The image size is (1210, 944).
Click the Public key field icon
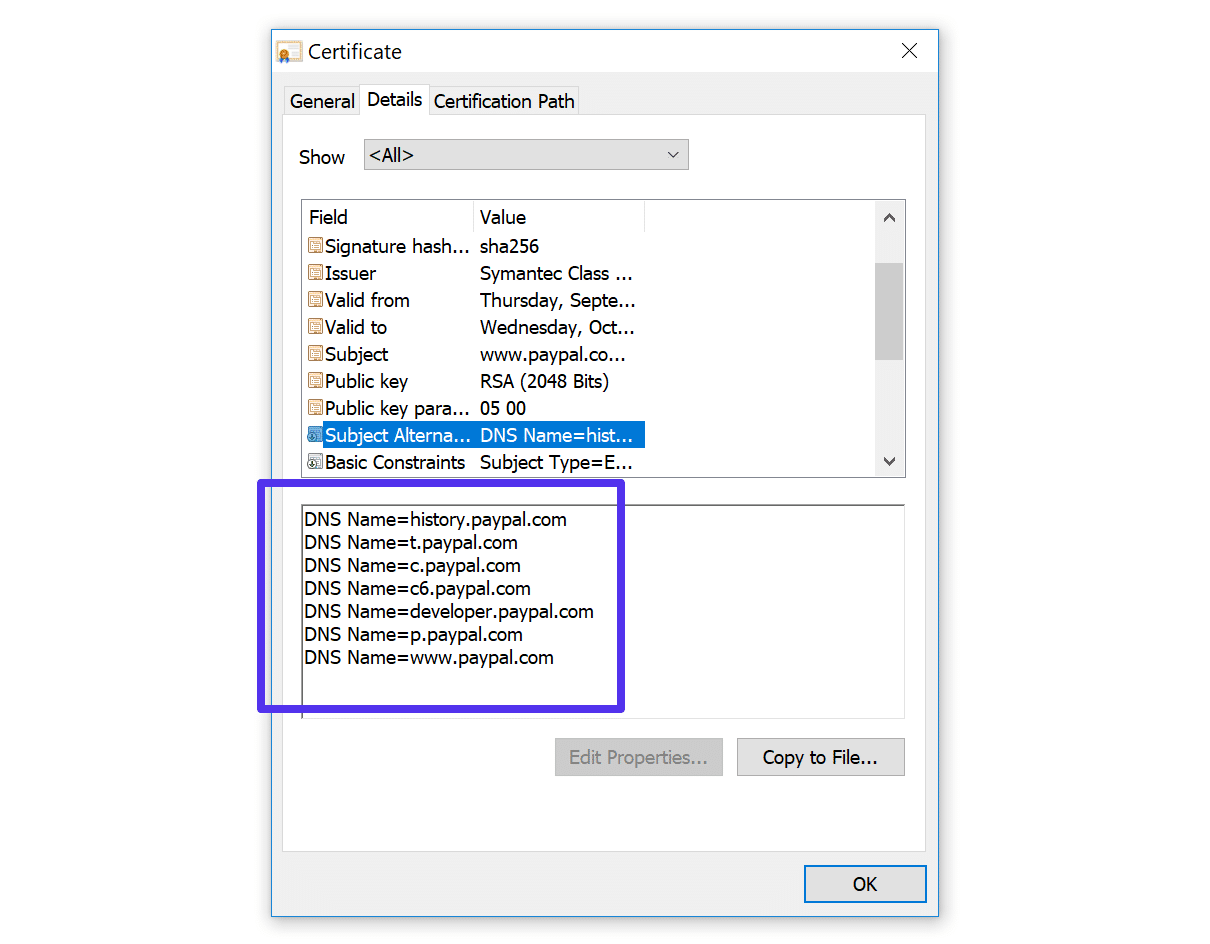[x=315, y=381]
